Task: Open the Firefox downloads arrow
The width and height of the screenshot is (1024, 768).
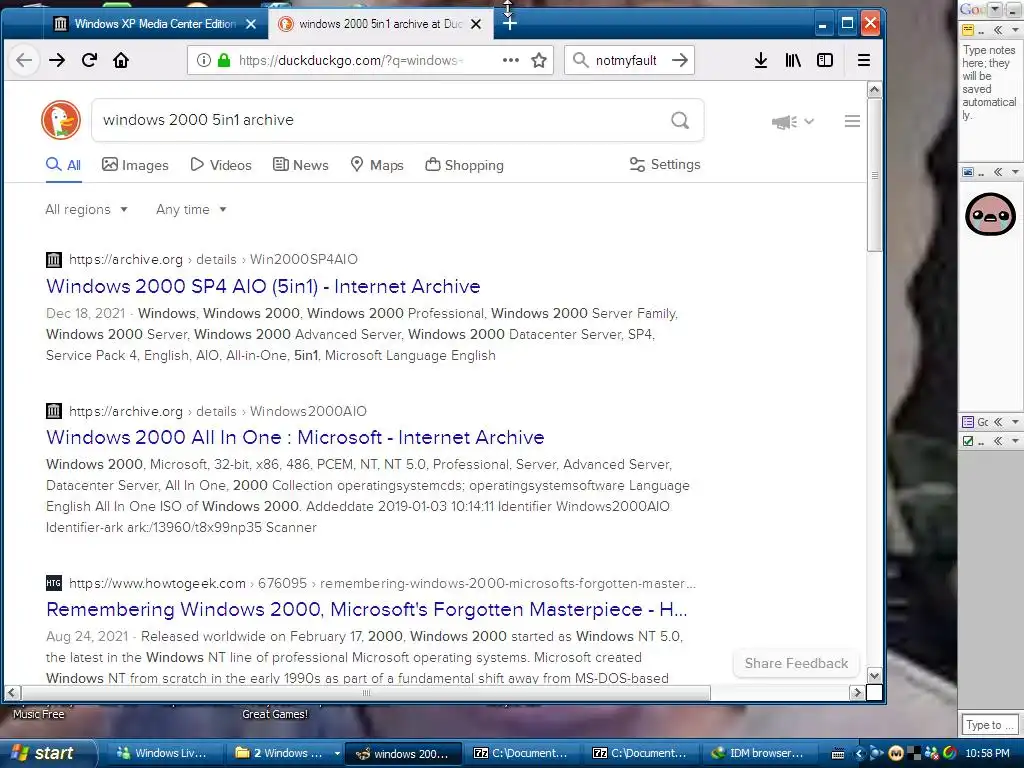Action: tap(761, 60)
